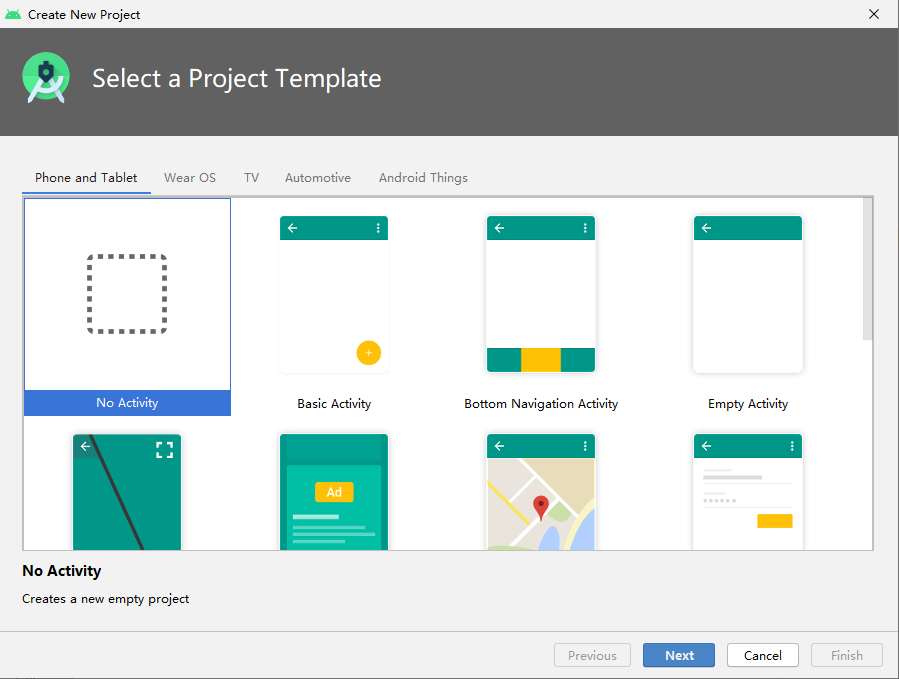Choose the Basic Activity template thumbnail
Viewport: 899px width, 679px height.
pos(334,295)
